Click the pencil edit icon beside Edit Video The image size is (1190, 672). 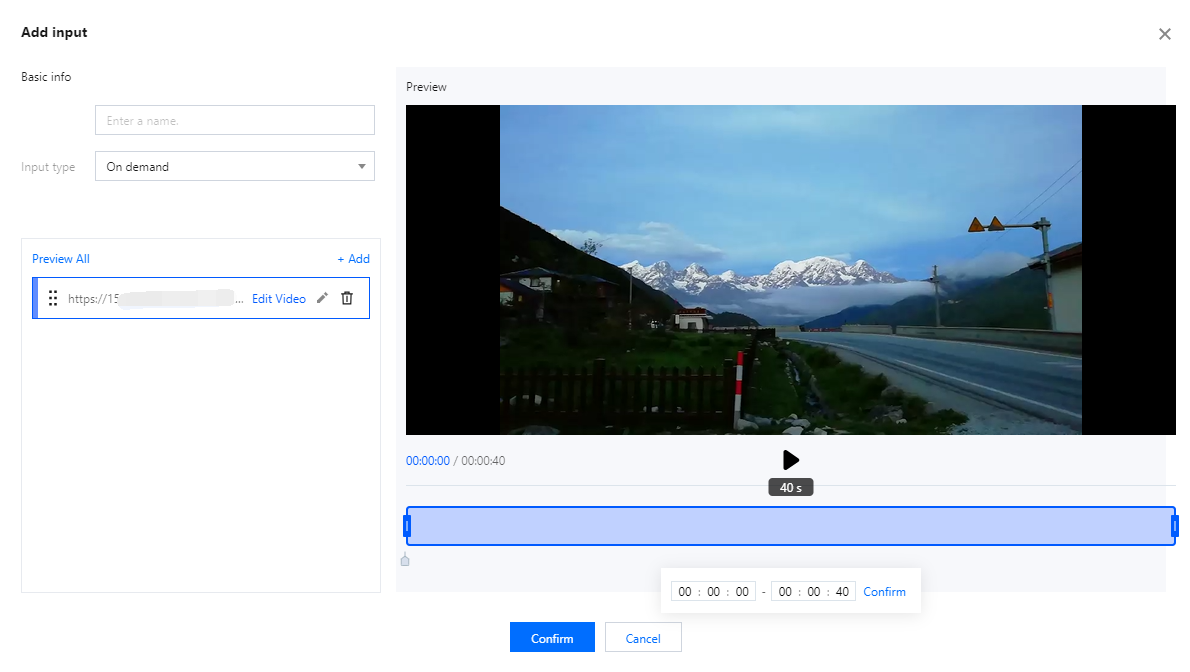click(322, 298)
